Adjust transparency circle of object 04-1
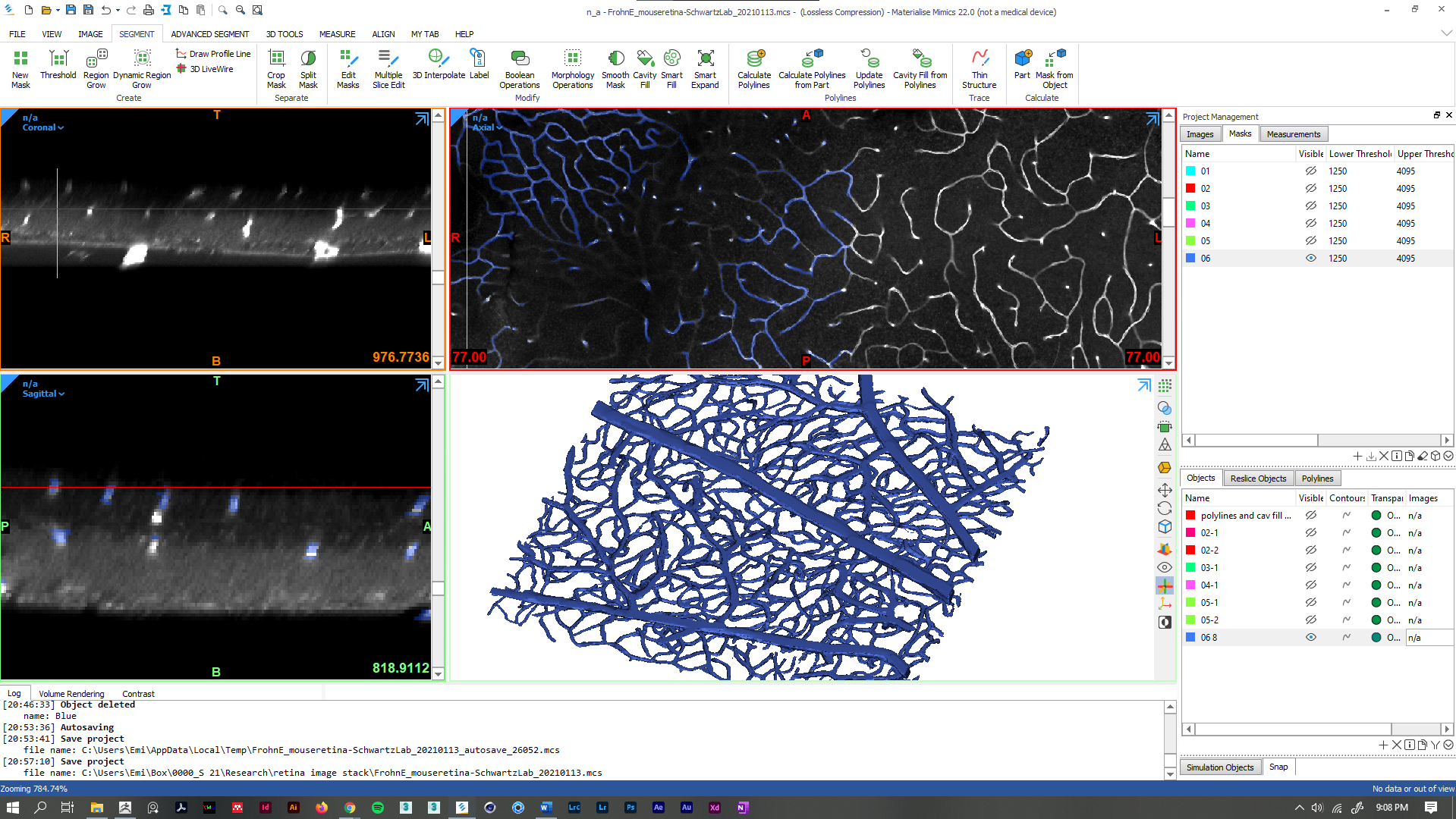This screenshot has width=1456, height=819. click(1376, 585)
